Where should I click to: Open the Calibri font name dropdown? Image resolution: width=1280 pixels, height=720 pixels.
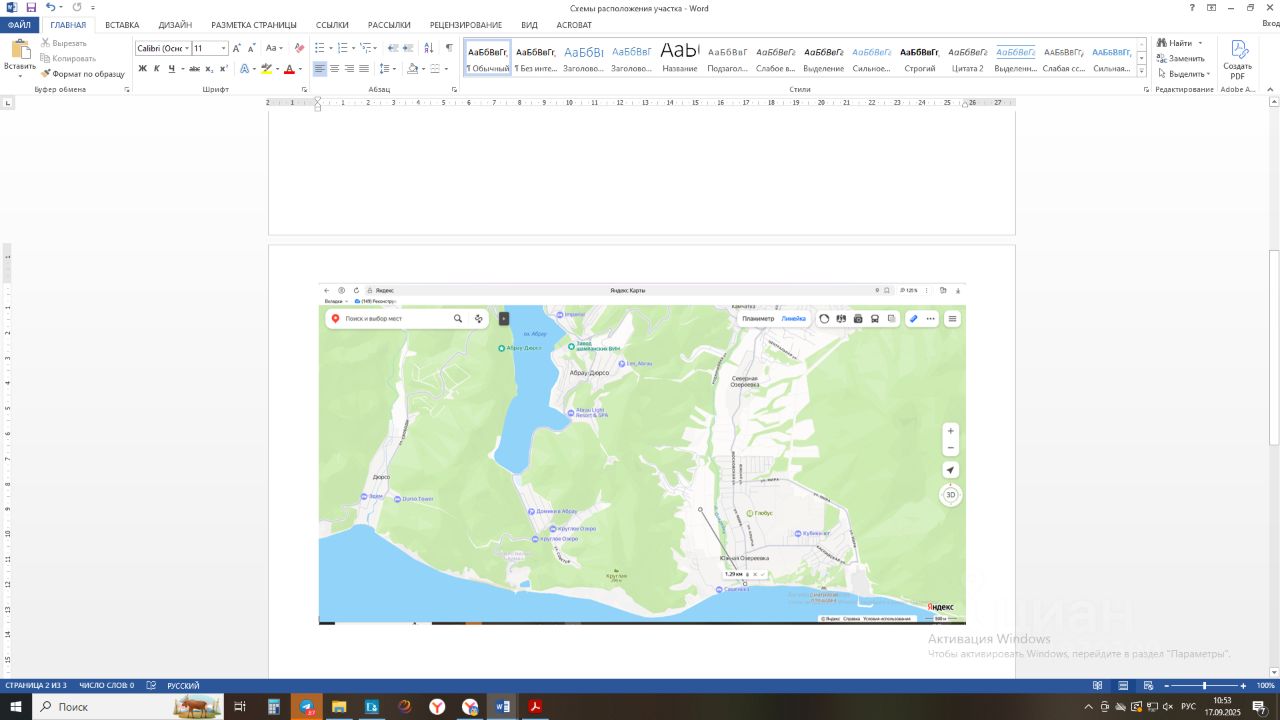[x=187, y=48]
